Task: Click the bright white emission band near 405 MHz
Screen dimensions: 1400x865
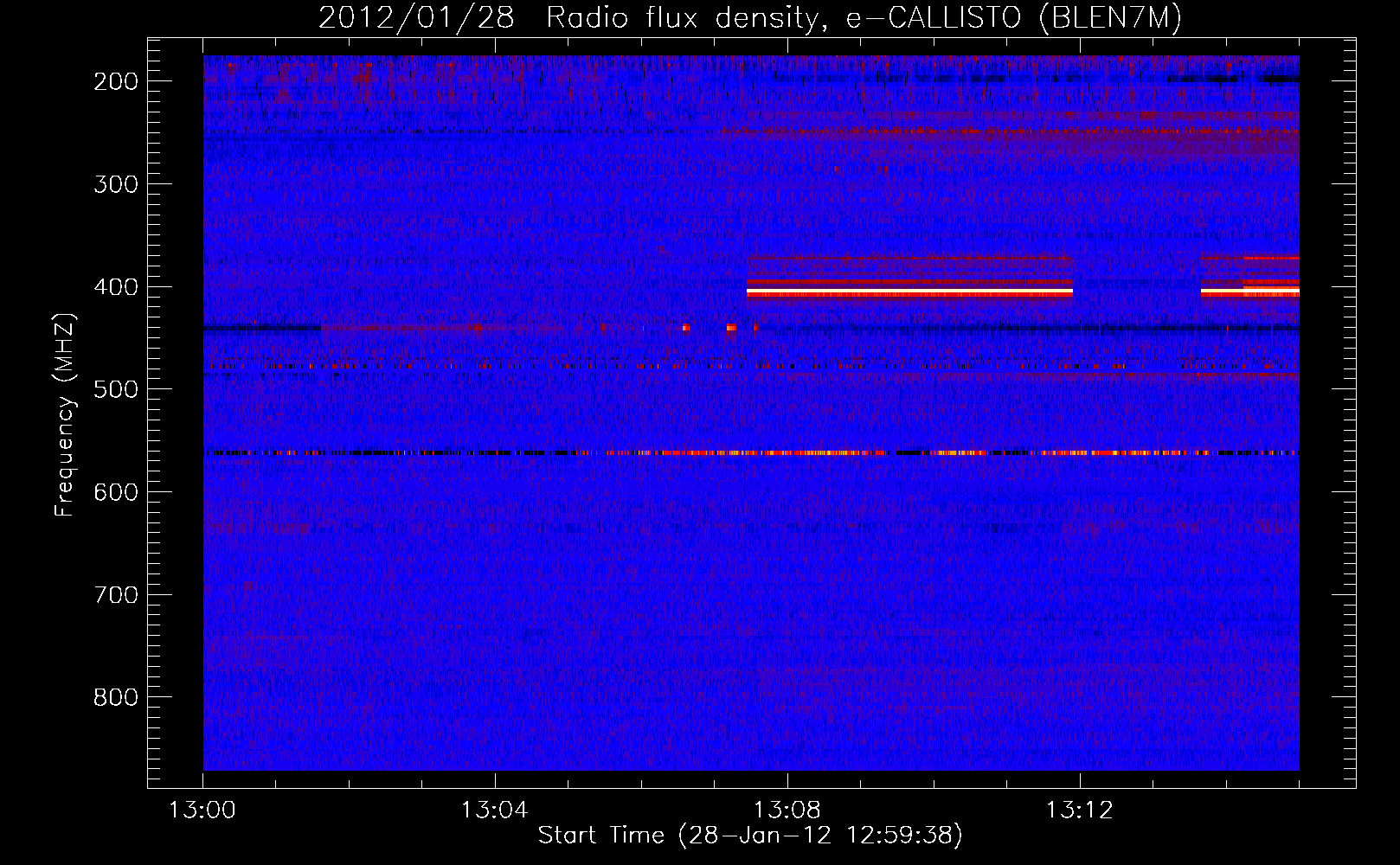Action: [909, 293]
